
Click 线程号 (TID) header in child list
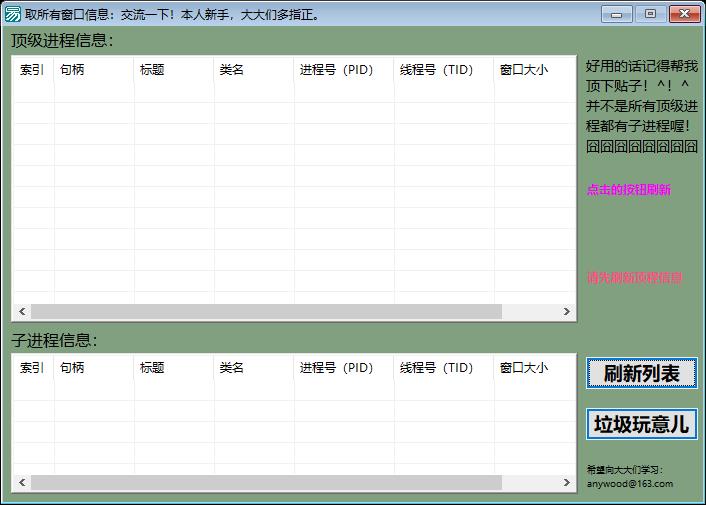[x=444, y=368]
